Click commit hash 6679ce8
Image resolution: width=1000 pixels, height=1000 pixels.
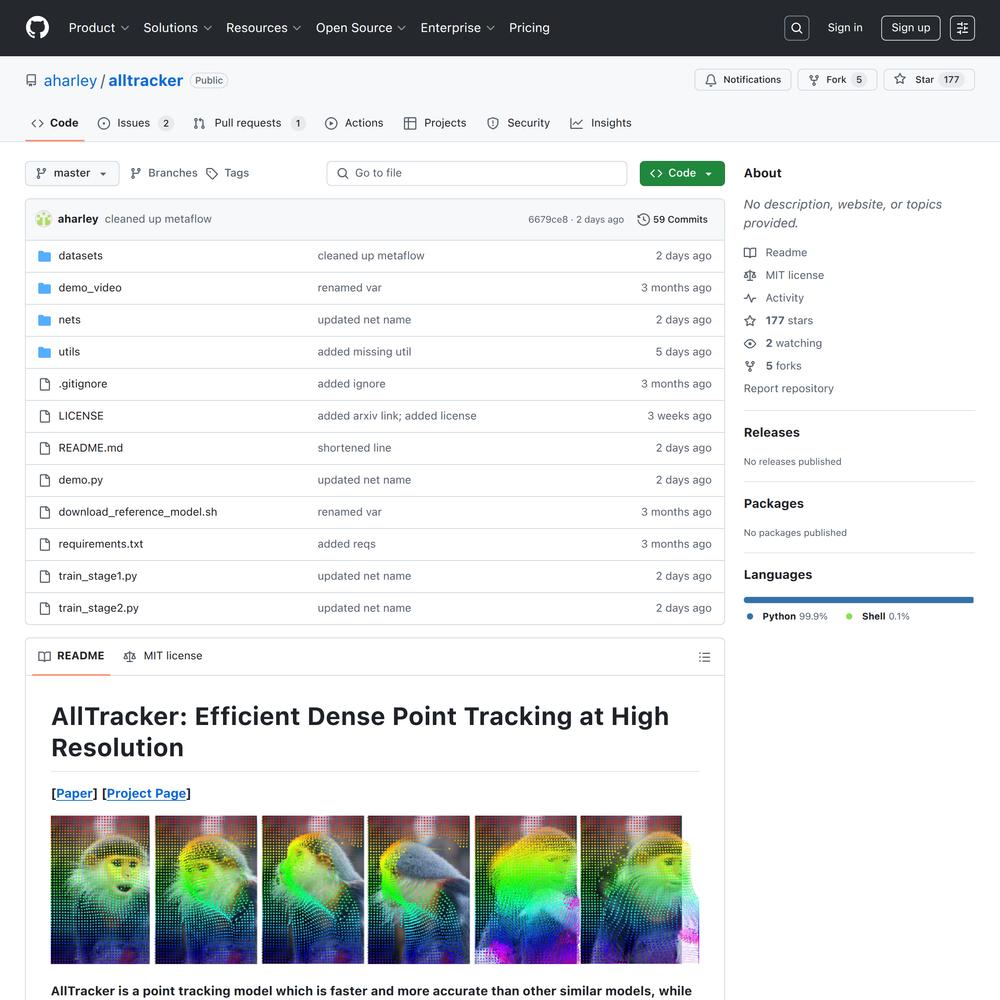tap(547, 219)
